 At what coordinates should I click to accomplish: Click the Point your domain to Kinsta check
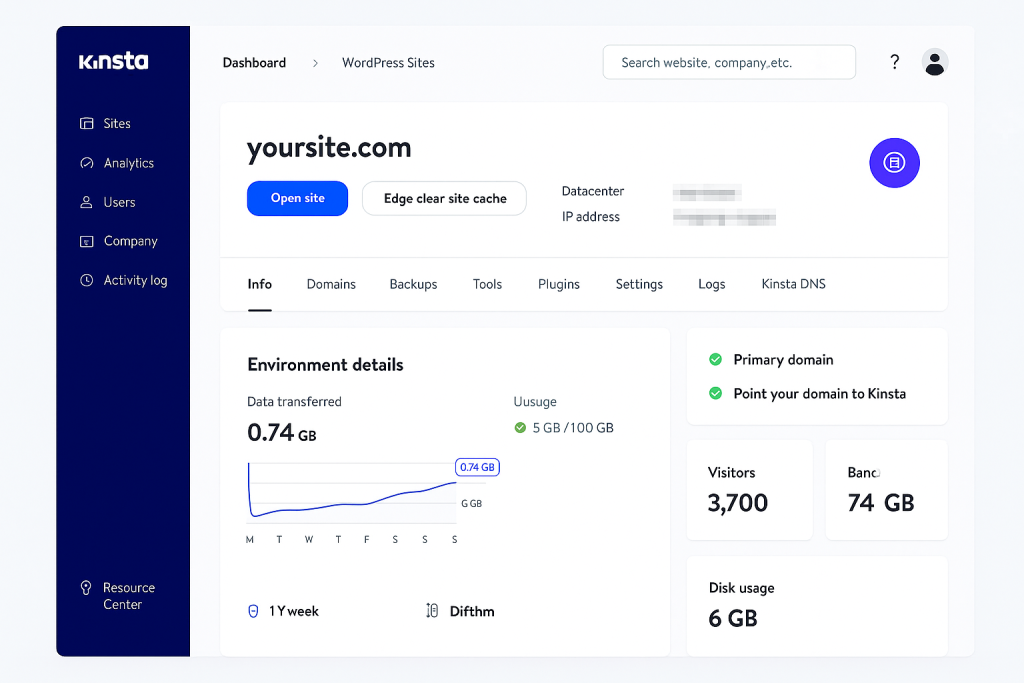coord(715,394)
